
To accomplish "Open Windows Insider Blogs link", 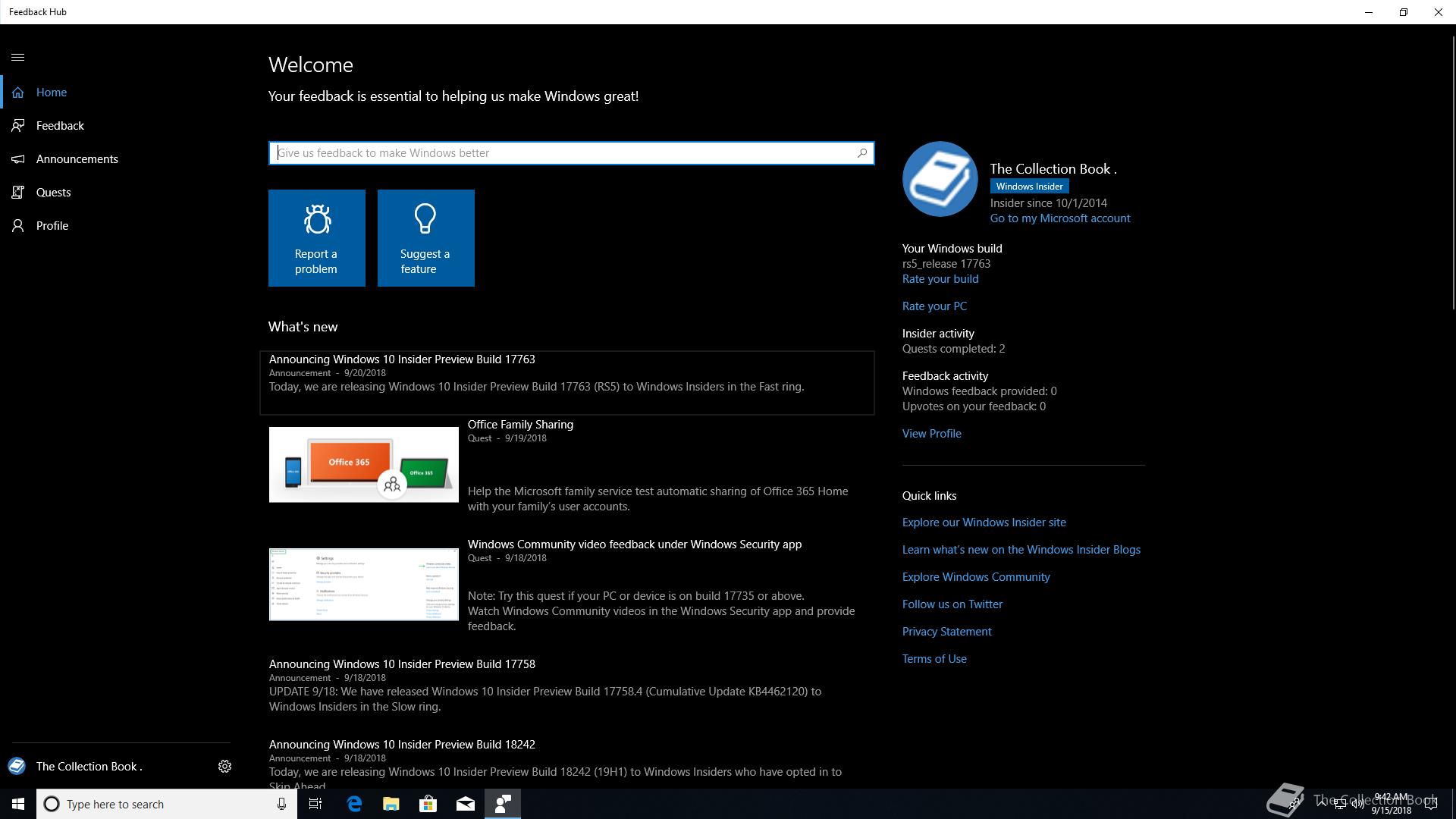I will [x=1021, y=550].
